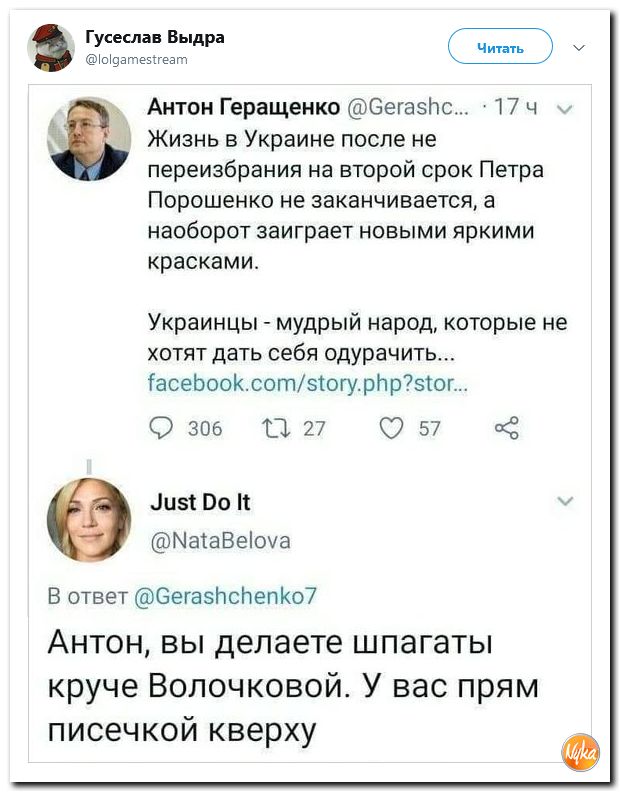Click the orange watermark logo in the corner
This screenshot has height=793, width=621.
(x=580, y=750)
